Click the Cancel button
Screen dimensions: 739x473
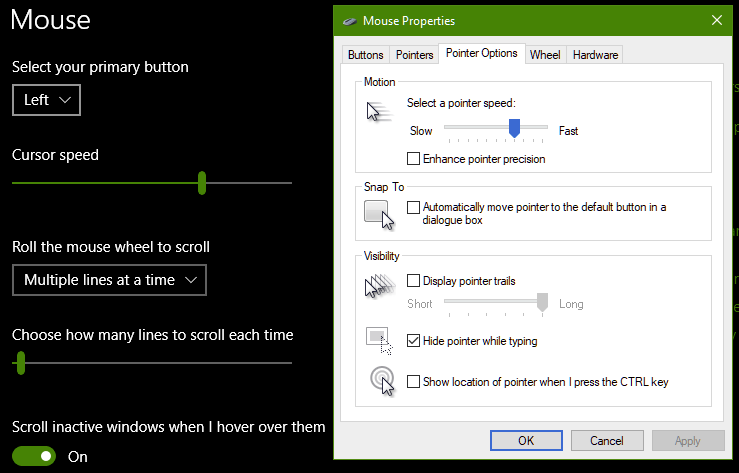607,440
